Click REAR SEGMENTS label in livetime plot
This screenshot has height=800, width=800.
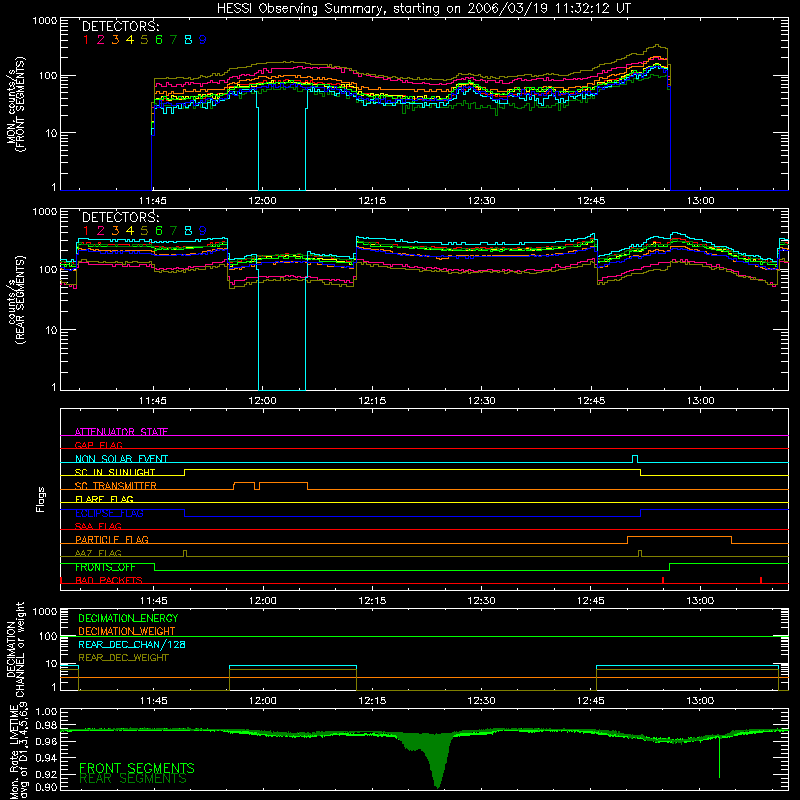133,779
